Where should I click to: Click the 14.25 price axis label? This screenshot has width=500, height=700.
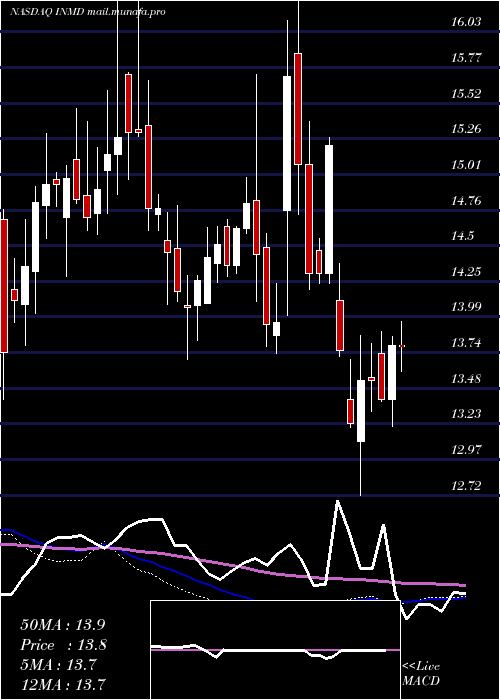click(466, 271)
